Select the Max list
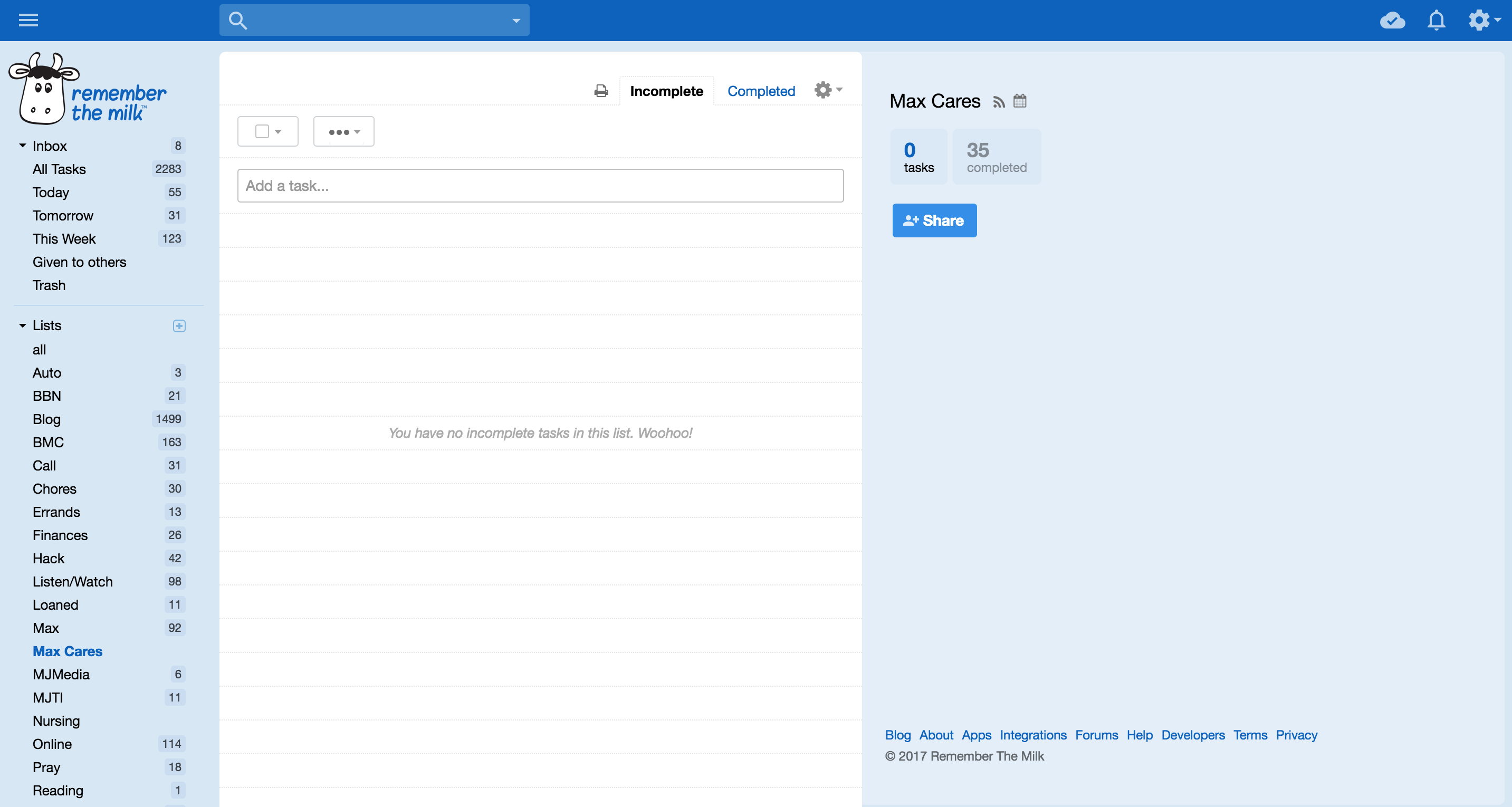1512x807 pixels. point(46,628)
